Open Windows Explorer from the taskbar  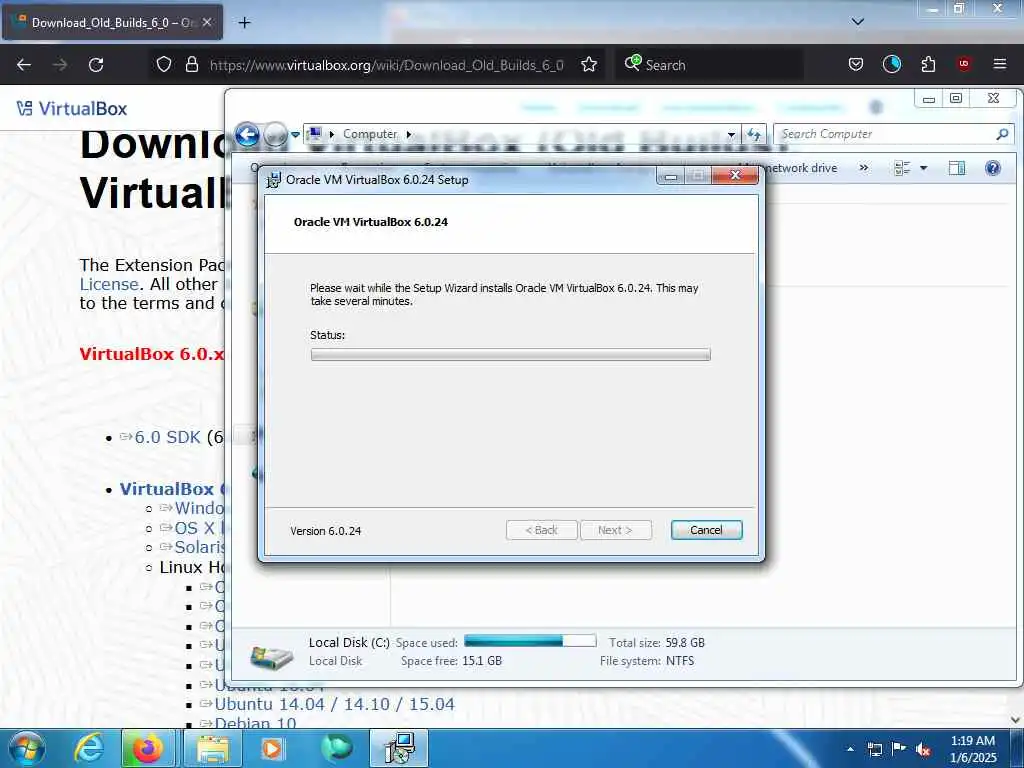click(x=213, y=748)
